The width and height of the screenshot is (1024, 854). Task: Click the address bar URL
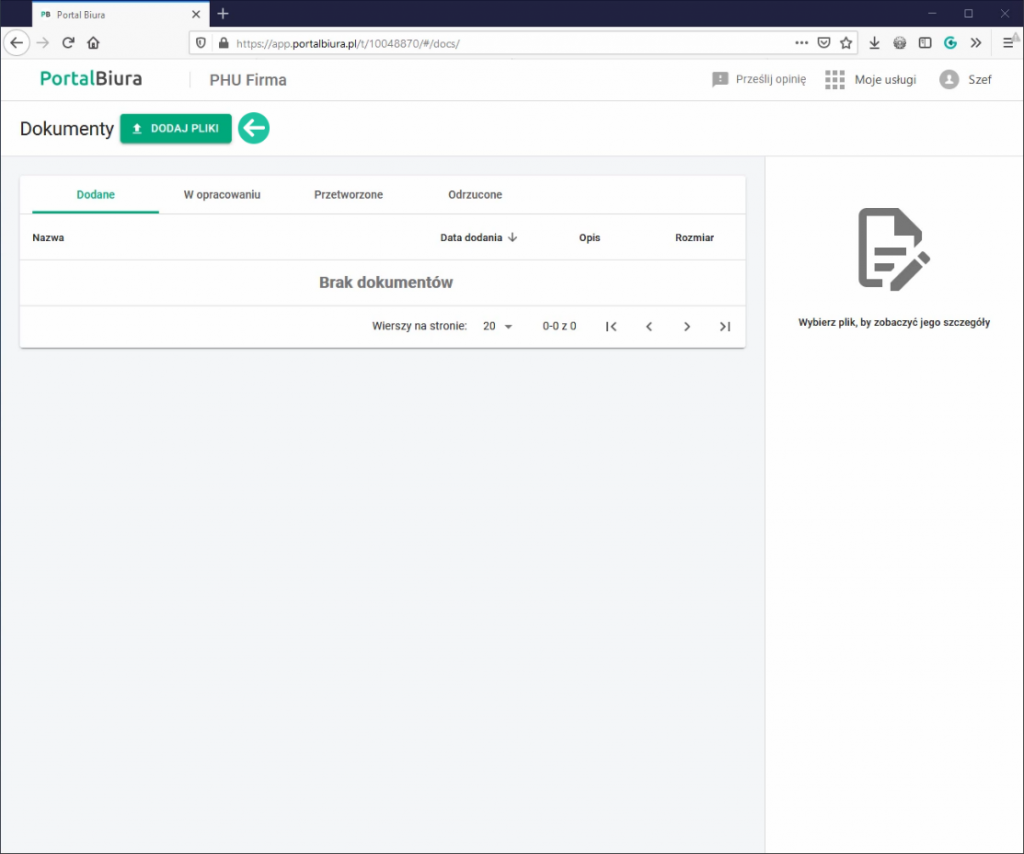[x=348, y=44]
